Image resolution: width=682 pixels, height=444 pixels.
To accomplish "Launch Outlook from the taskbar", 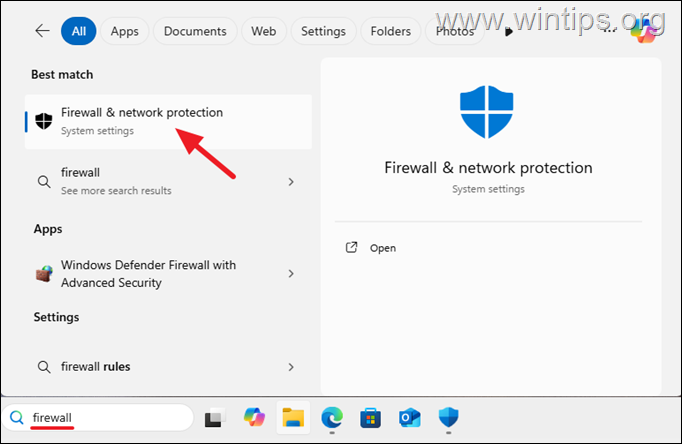I will click(x=410, y=418).
